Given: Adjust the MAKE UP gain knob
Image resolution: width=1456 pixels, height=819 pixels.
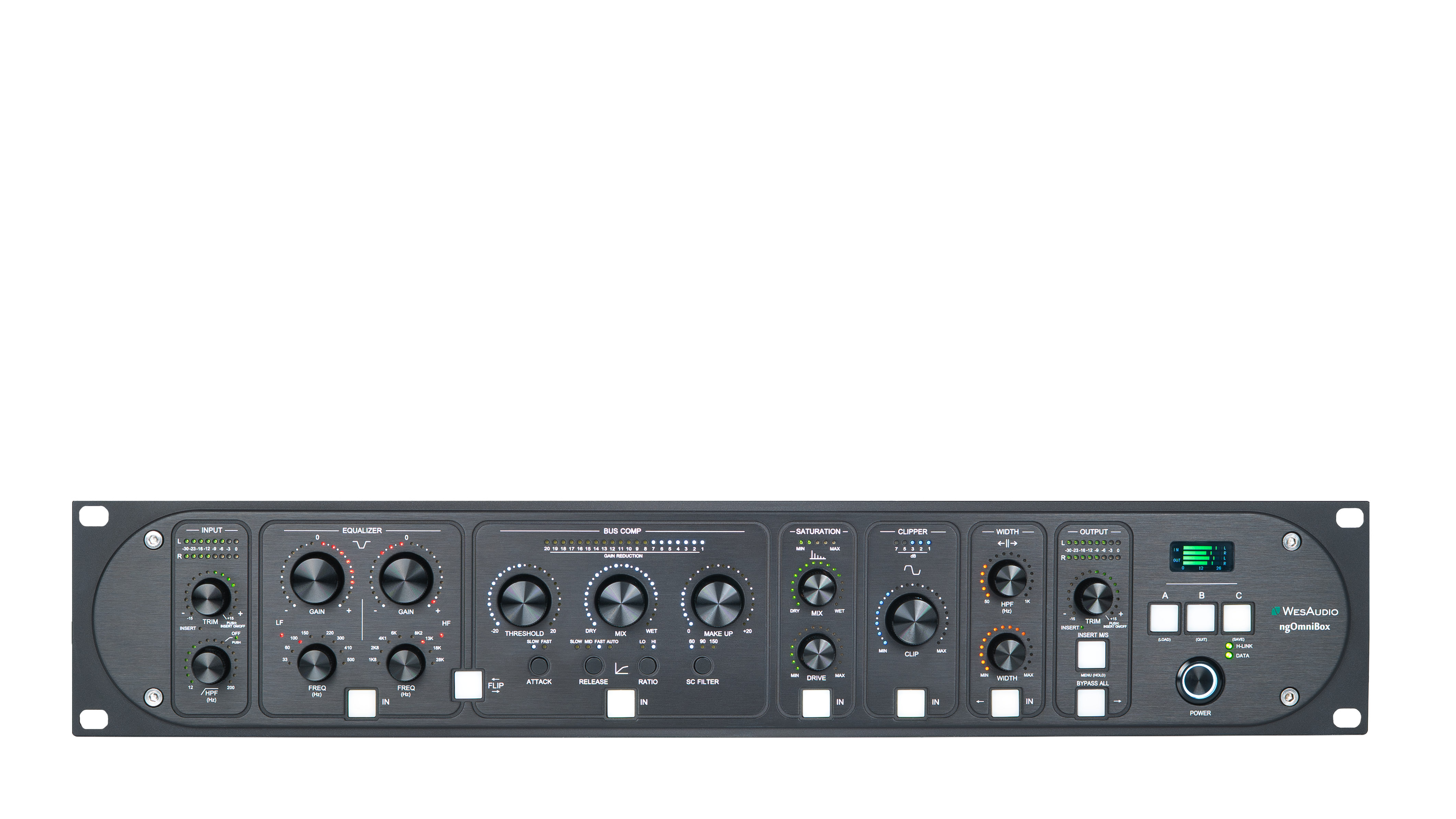Looking at the screenshot, I should (x=717, y=601).
